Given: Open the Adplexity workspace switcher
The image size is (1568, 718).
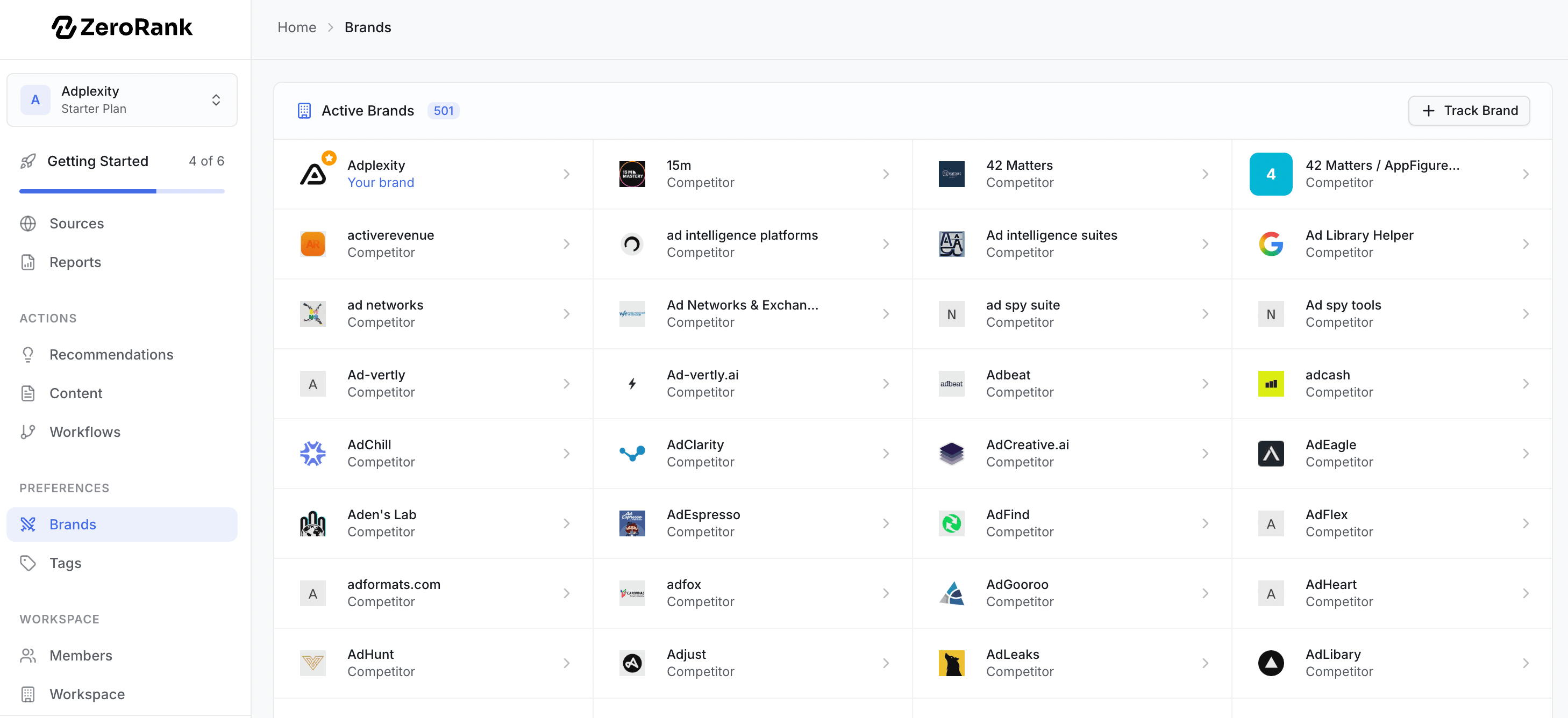Looking at the screenshot, I should point(122,100).
